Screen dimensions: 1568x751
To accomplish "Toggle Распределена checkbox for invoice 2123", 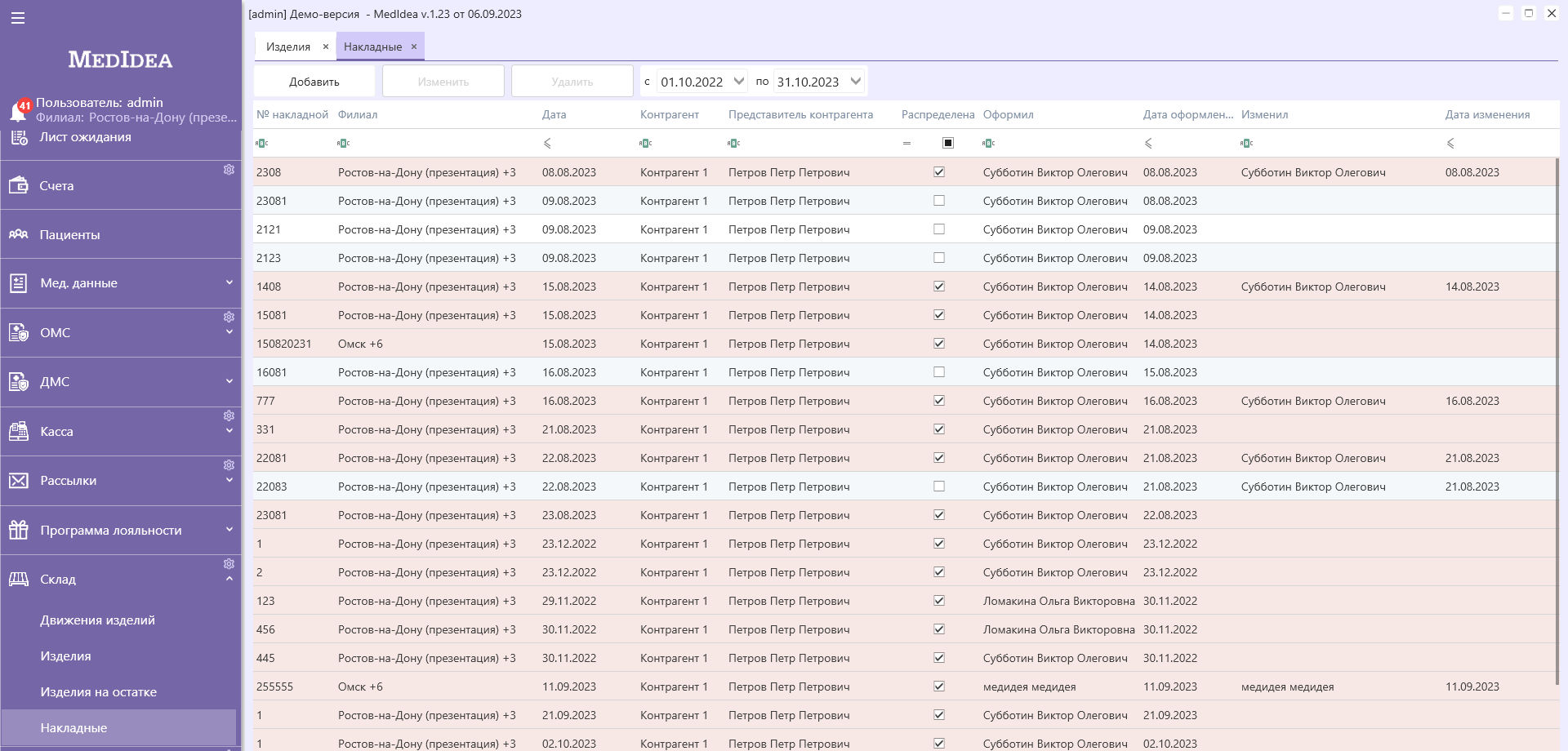I will [939, 258].
